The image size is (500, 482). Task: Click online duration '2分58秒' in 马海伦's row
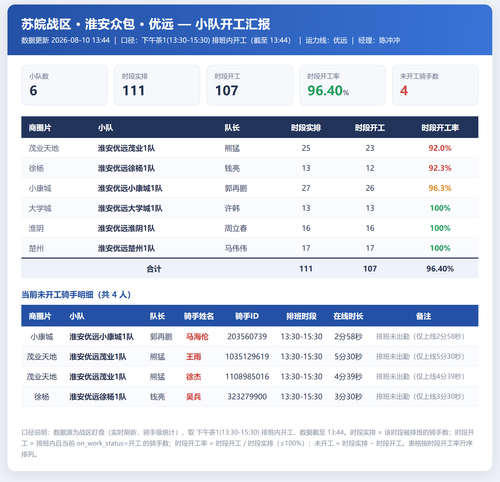(x=348, y=337)
